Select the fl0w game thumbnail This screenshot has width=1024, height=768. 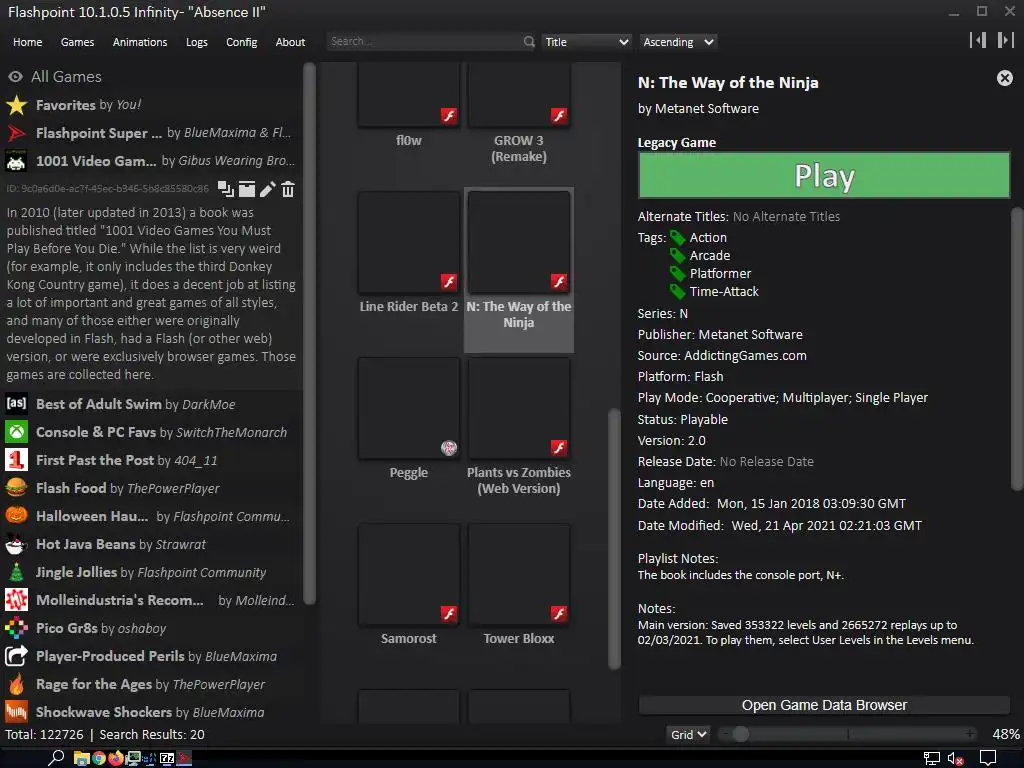pyautogui.click(x=409, y=95)
